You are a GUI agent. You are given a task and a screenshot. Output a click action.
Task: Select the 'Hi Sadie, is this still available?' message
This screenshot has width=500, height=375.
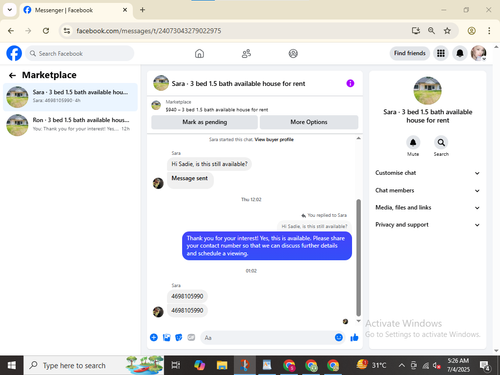pyautogui.click(x=209, y=164)
